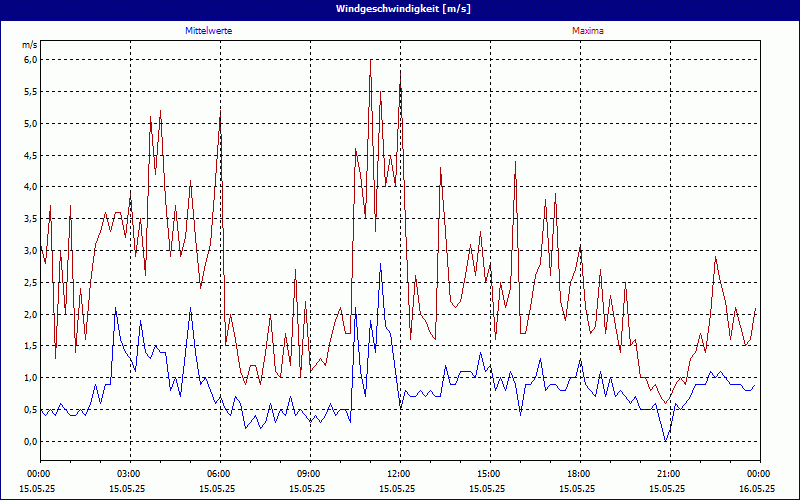Screen dimensions: 800x500
Task: Select the 03:00 time axis label
Action: click(x=129, y=474)
